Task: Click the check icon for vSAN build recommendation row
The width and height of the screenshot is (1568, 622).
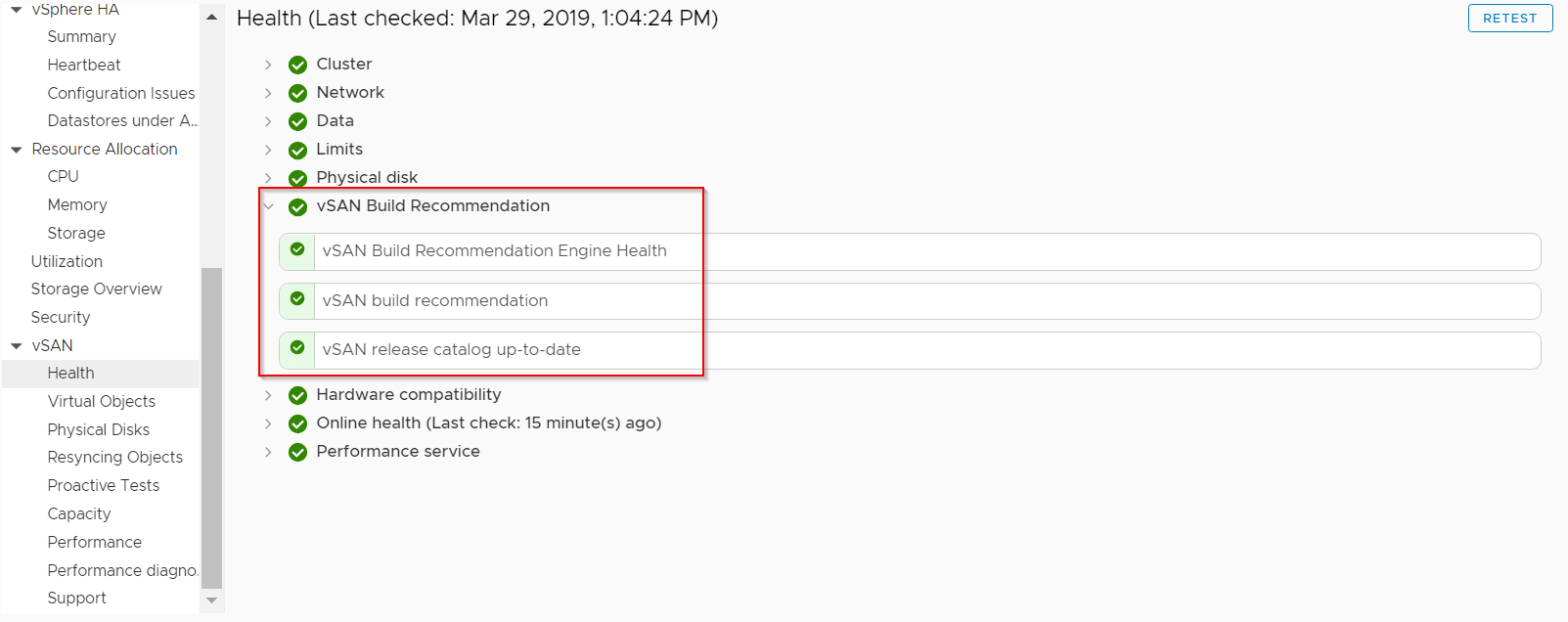Action: pos(297,298)
